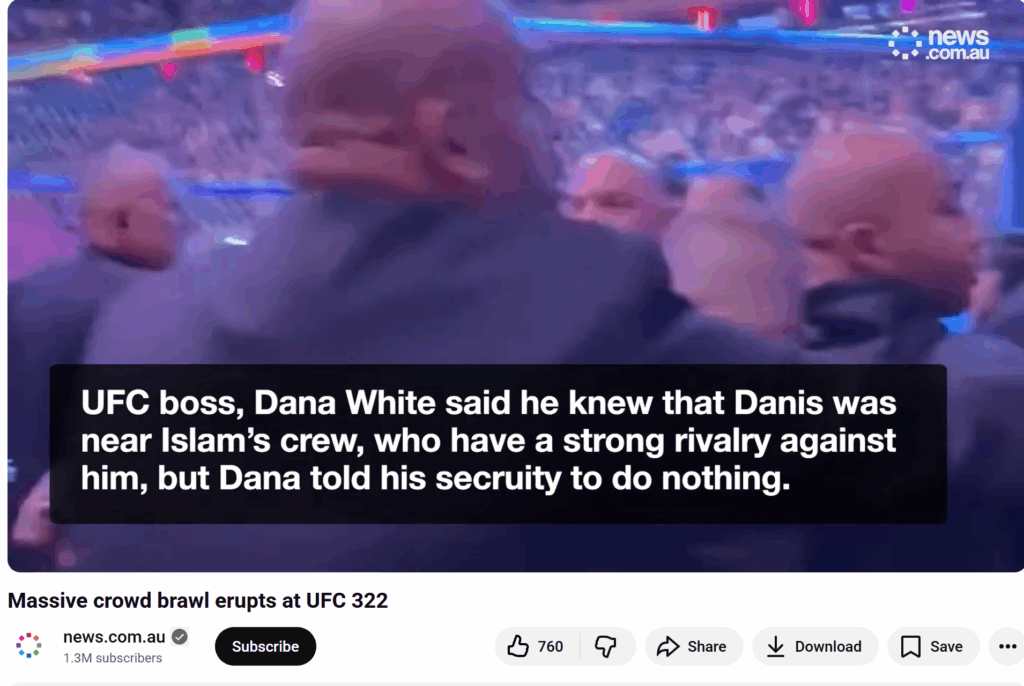Image resolution: width=1024 pixels, height=686 pixels.
Task: Subscribe to the news.com.au channel
Action: pos(265,646)
